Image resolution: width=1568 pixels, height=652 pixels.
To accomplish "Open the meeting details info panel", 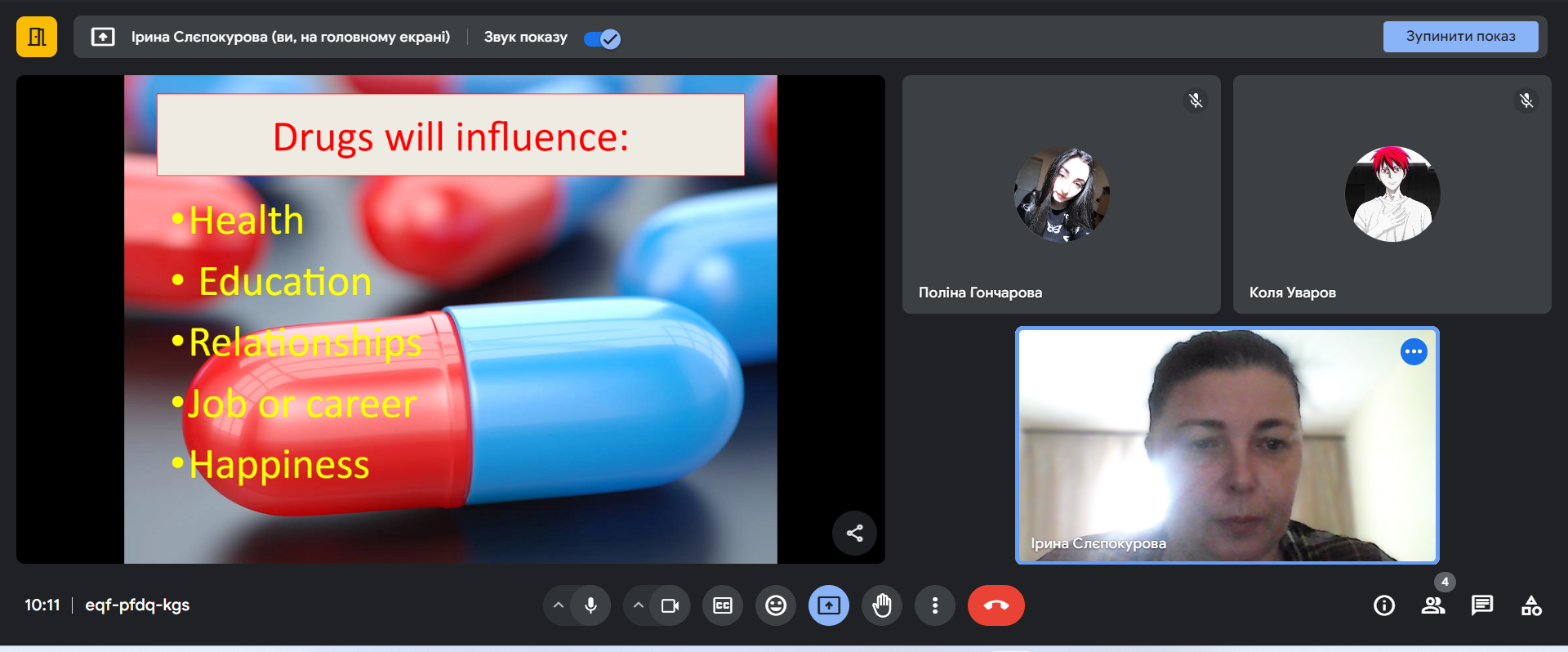I will [1384, 605].
